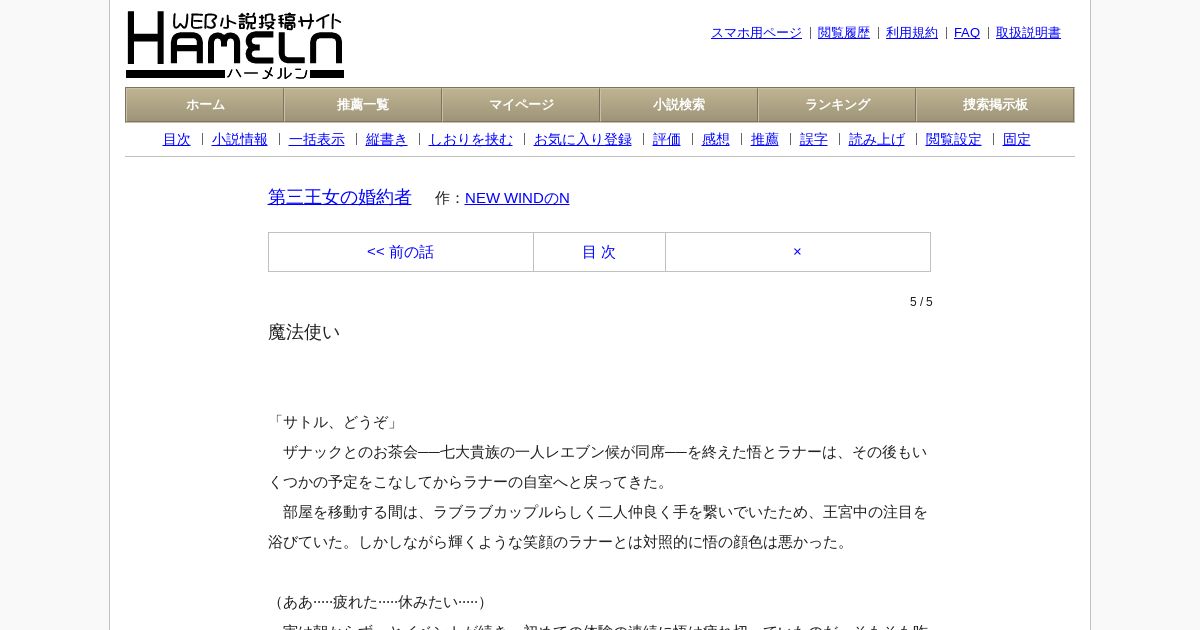Image resolution: width=1200 pixels, height=630 pixels.
Task: Click the line 「サトル、どうぞ」
Action: click(x=335, y=422)
